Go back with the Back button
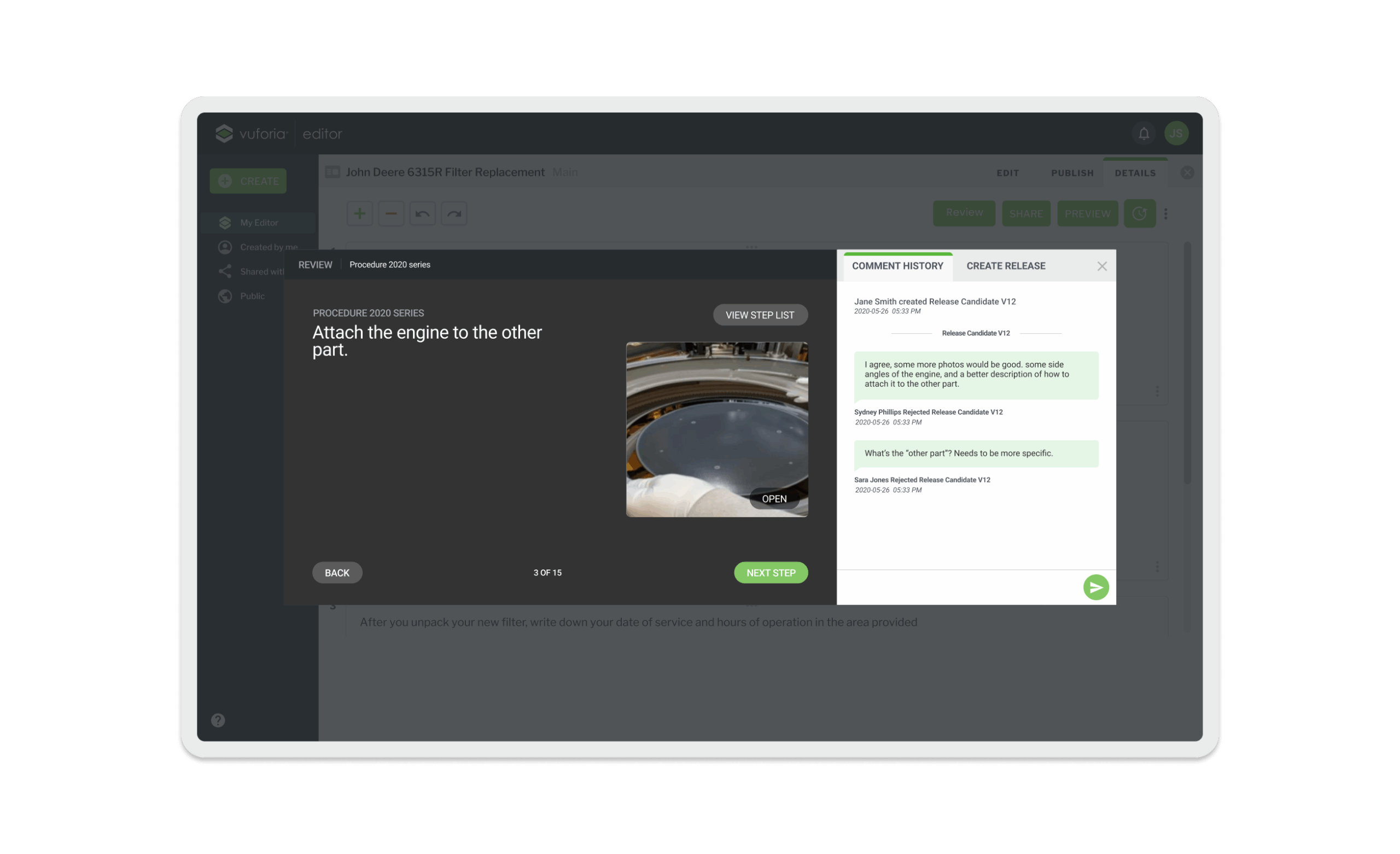 pyautogui.click(x=337, y=573)
